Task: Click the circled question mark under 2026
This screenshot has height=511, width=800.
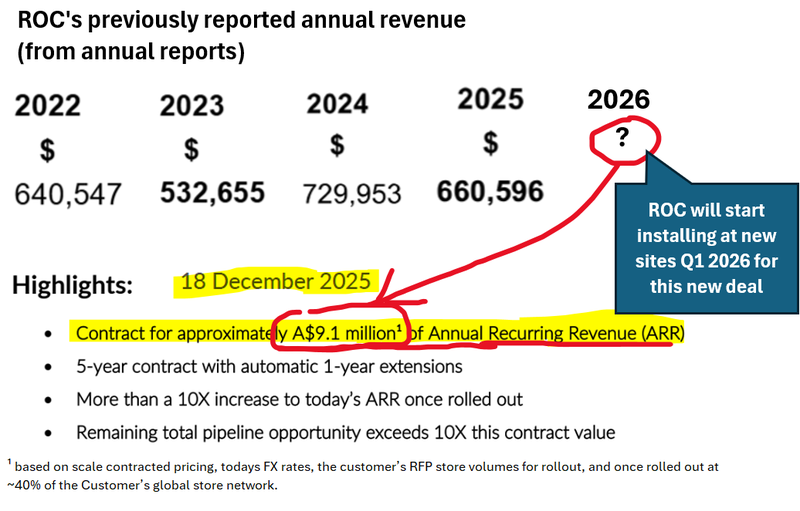Action: click(621, 139)
